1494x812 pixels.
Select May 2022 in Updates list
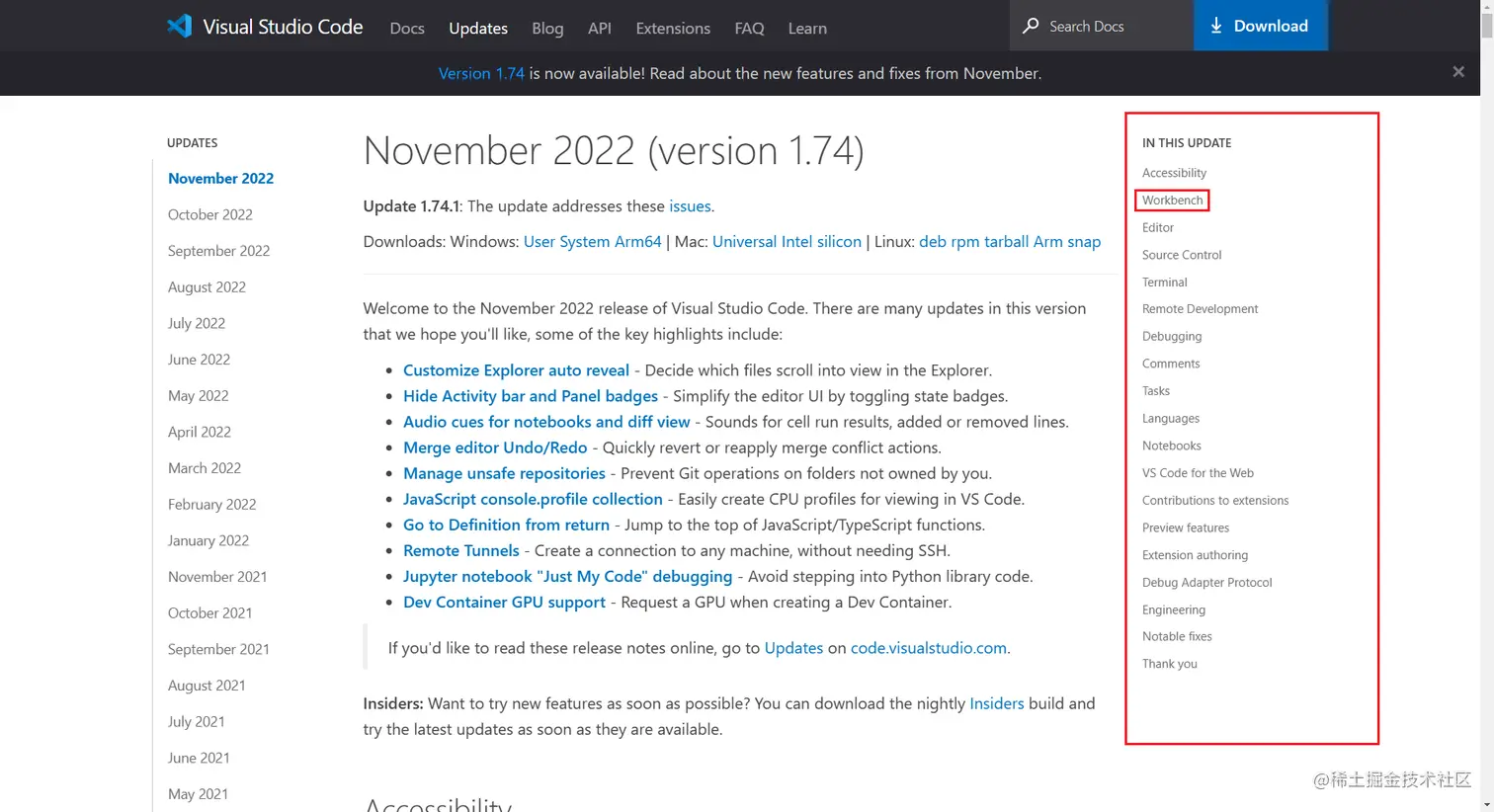click(198, 396)
